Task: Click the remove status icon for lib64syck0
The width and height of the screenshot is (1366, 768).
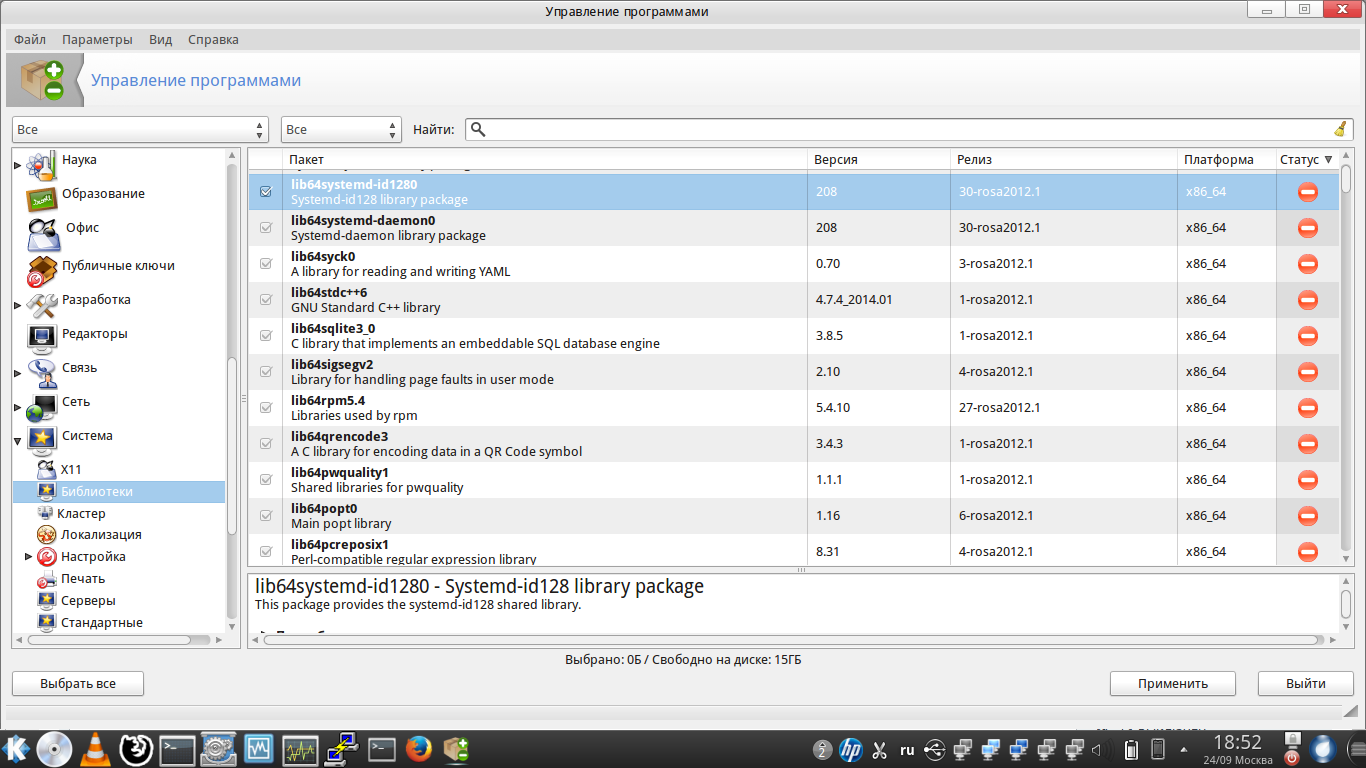Action: click(x=1307, y=264)
